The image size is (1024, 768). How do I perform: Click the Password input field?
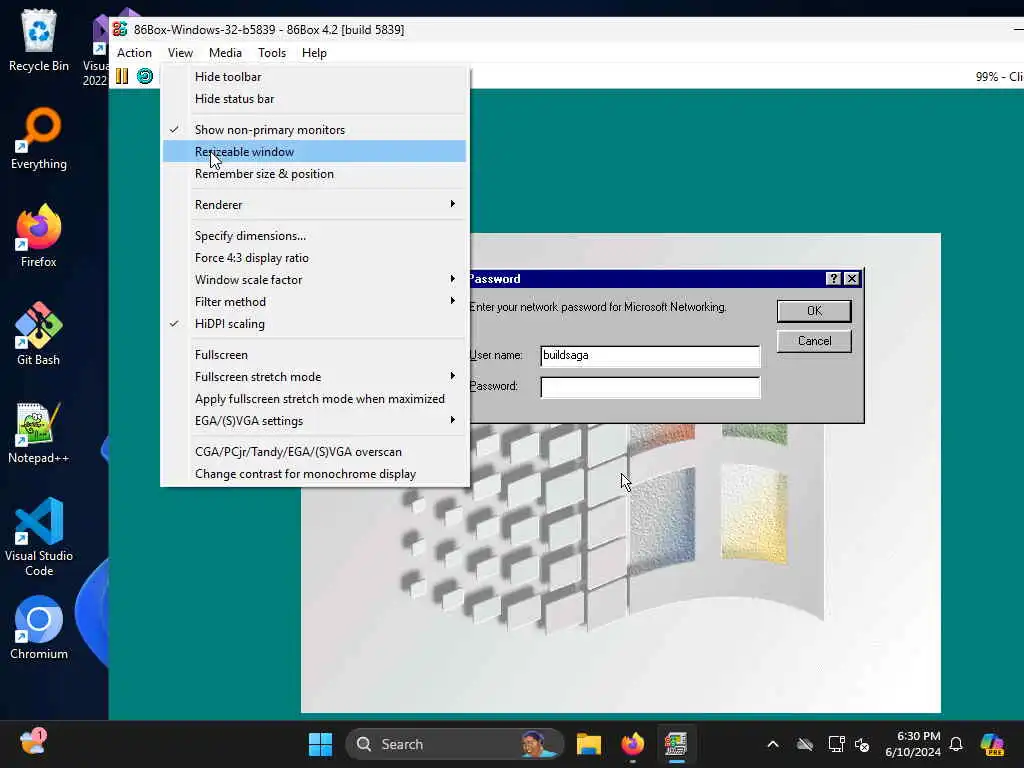point(650,387)
